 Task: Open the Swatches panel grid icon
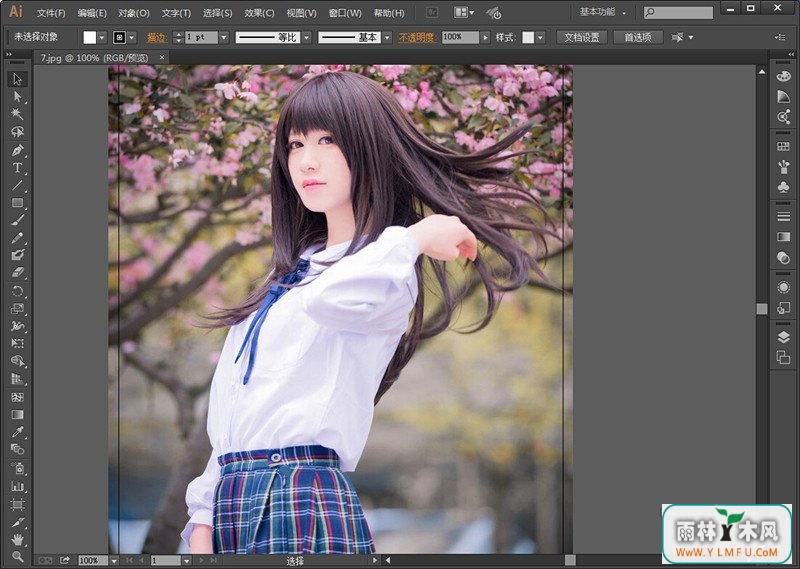783,147
